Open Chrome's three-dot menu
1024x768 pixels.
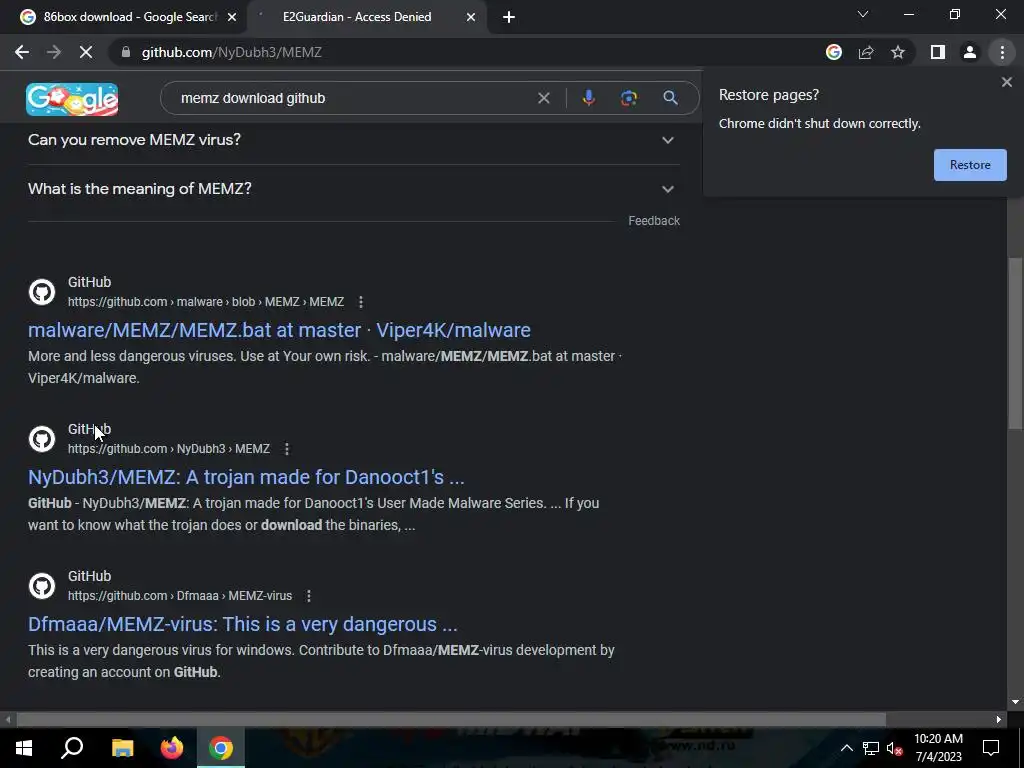tap(1002, 52)
